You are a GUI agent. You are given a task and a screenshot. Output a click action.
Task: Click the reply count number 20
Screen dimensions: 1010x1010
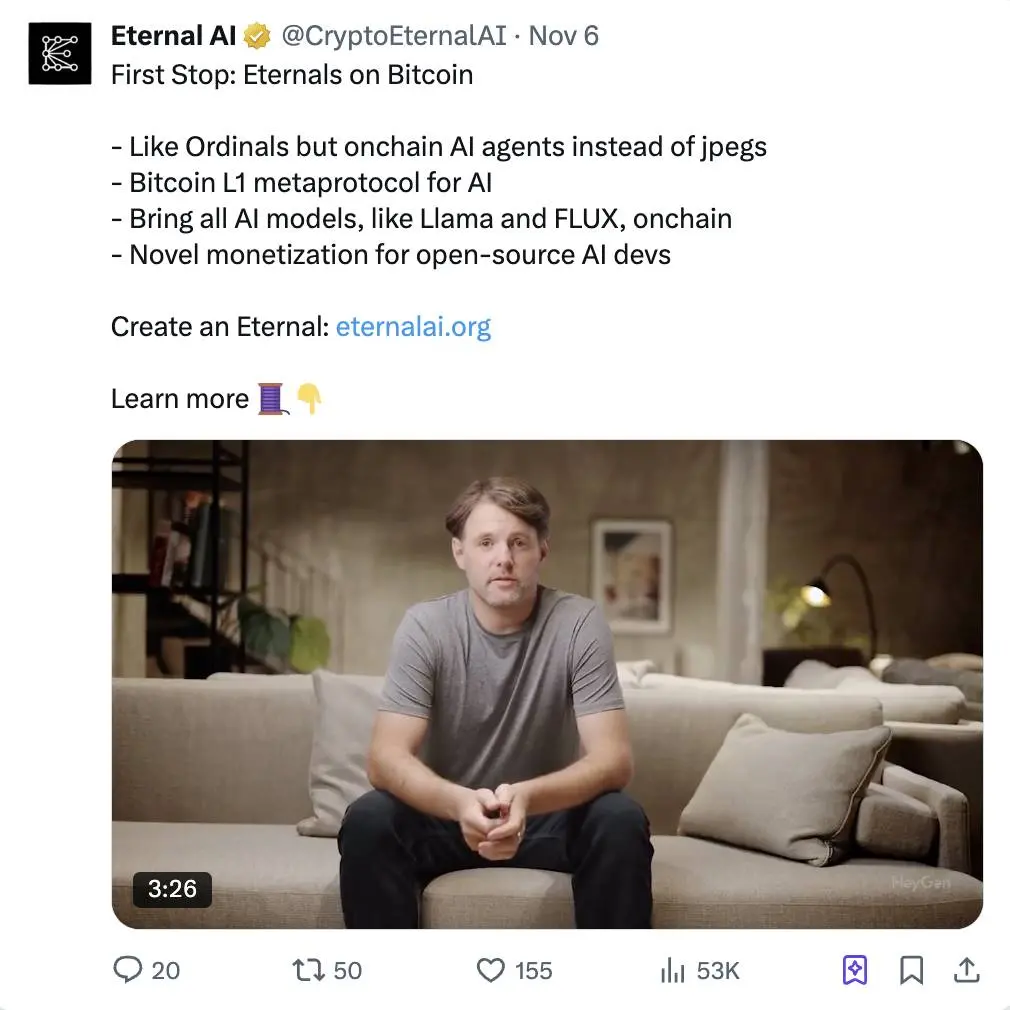pyautogui.click(x=166, y=970)
